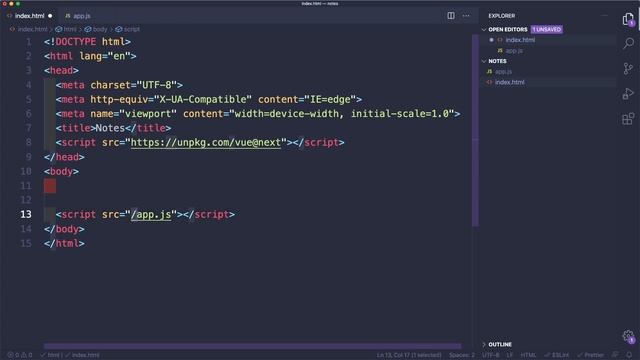Click the EXPLORER panel title
640x360 pixels.
[502, 16]
